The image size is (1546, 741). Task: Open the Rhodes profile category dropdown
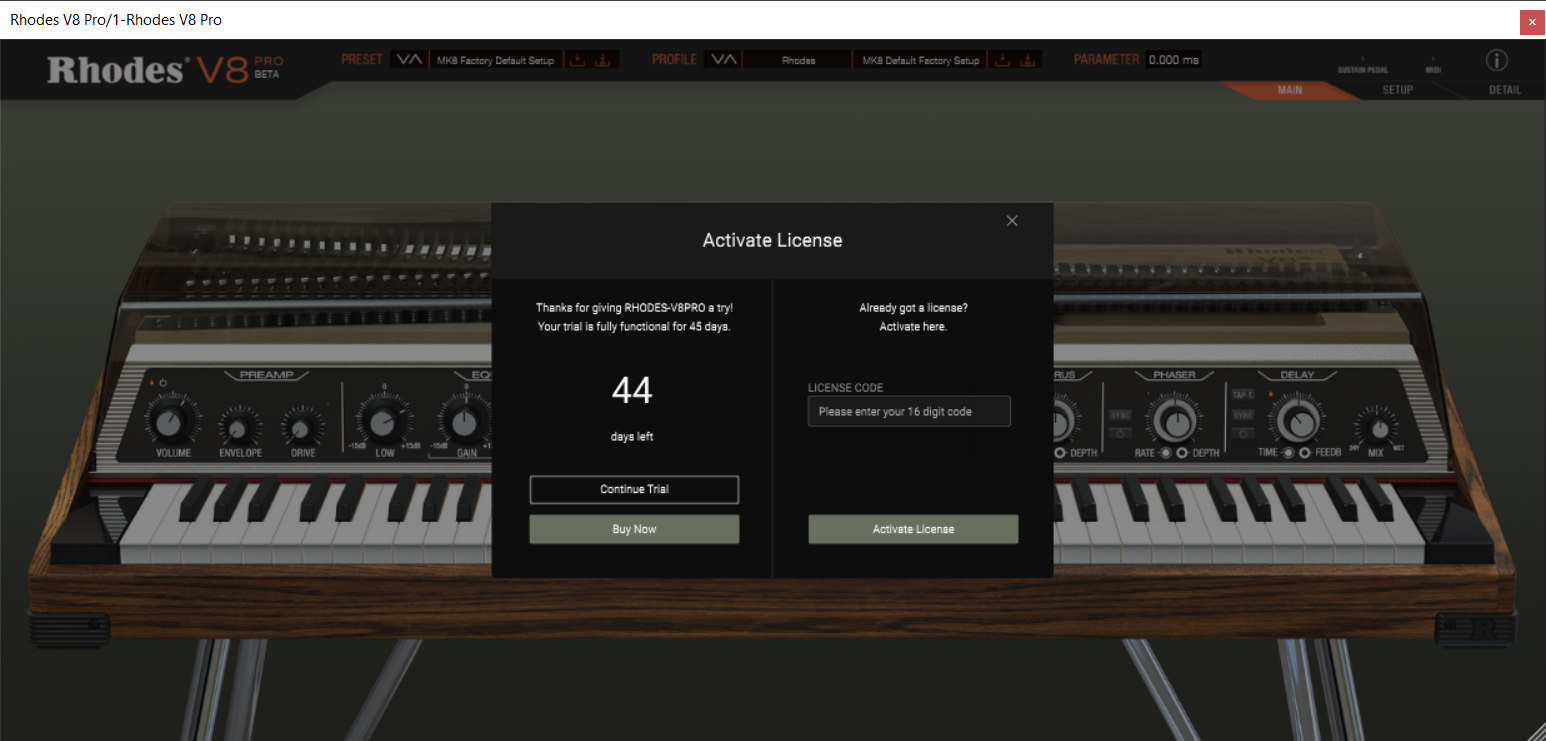(797, 60)
